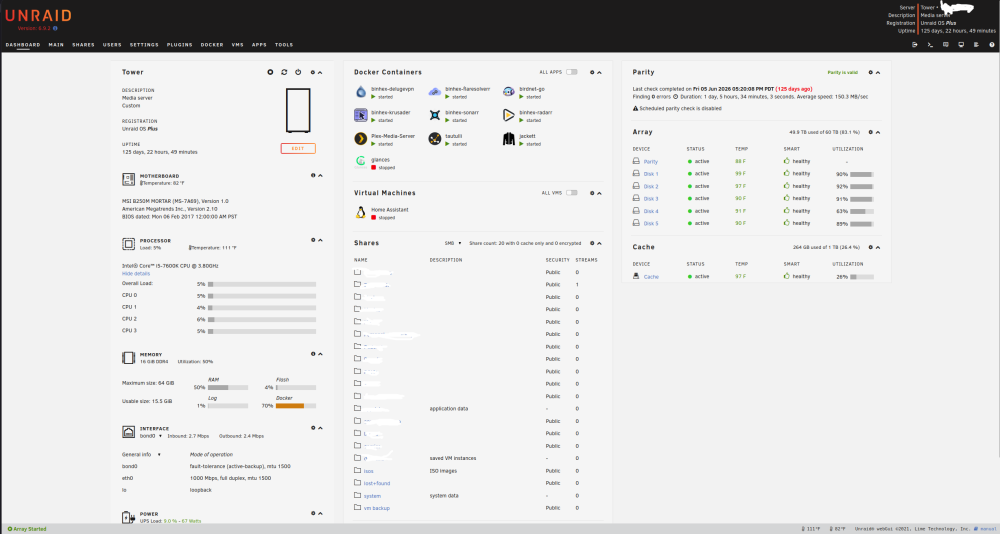Click the Motherboard info icon
The image size is (1000, 534).
point(313,175)
